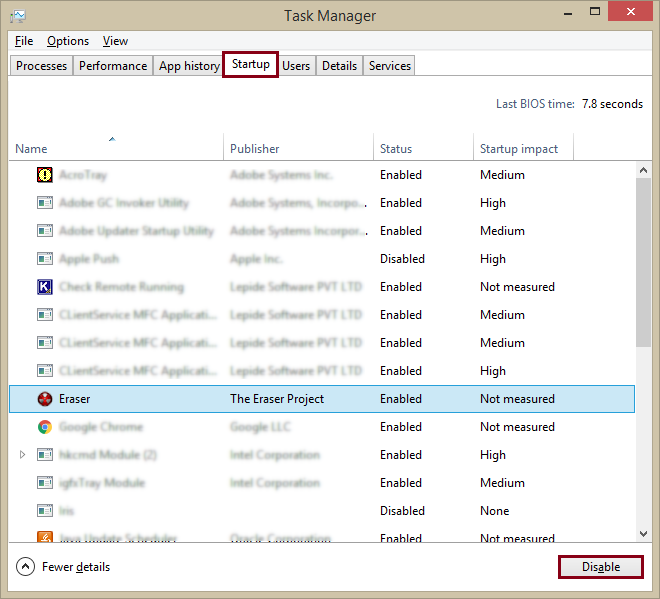Viewport: 660px width, 599px height.
Task: Sort by the Status column header
Action: [x=423, y=147]
